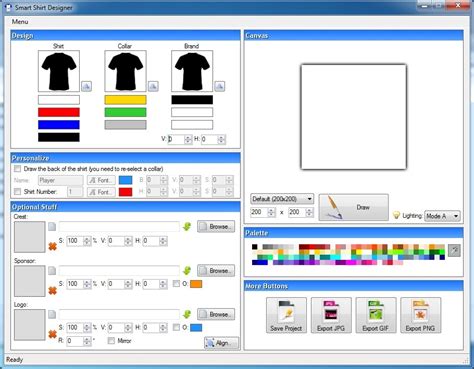Pick the yellow Collar color swatch
The width and height of the screenshot is (474, 369).
[125, 100]
